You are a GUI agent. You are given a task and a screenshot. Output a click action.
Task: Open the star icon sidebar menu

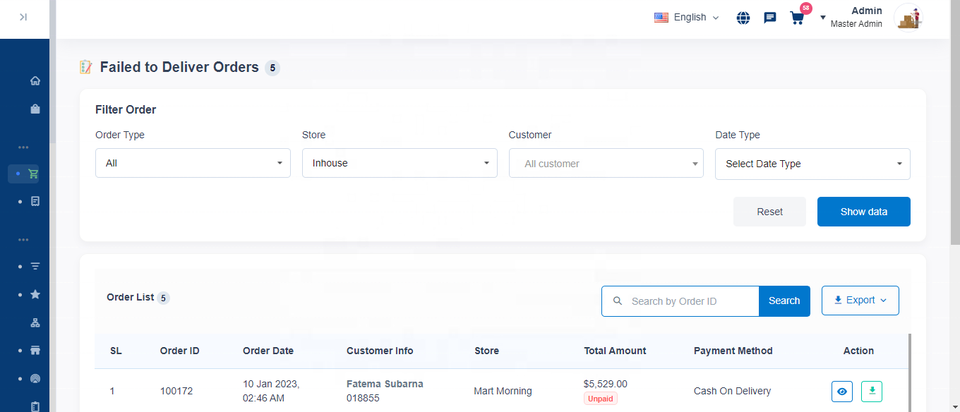pyautogui.click(x=35, y=295)
